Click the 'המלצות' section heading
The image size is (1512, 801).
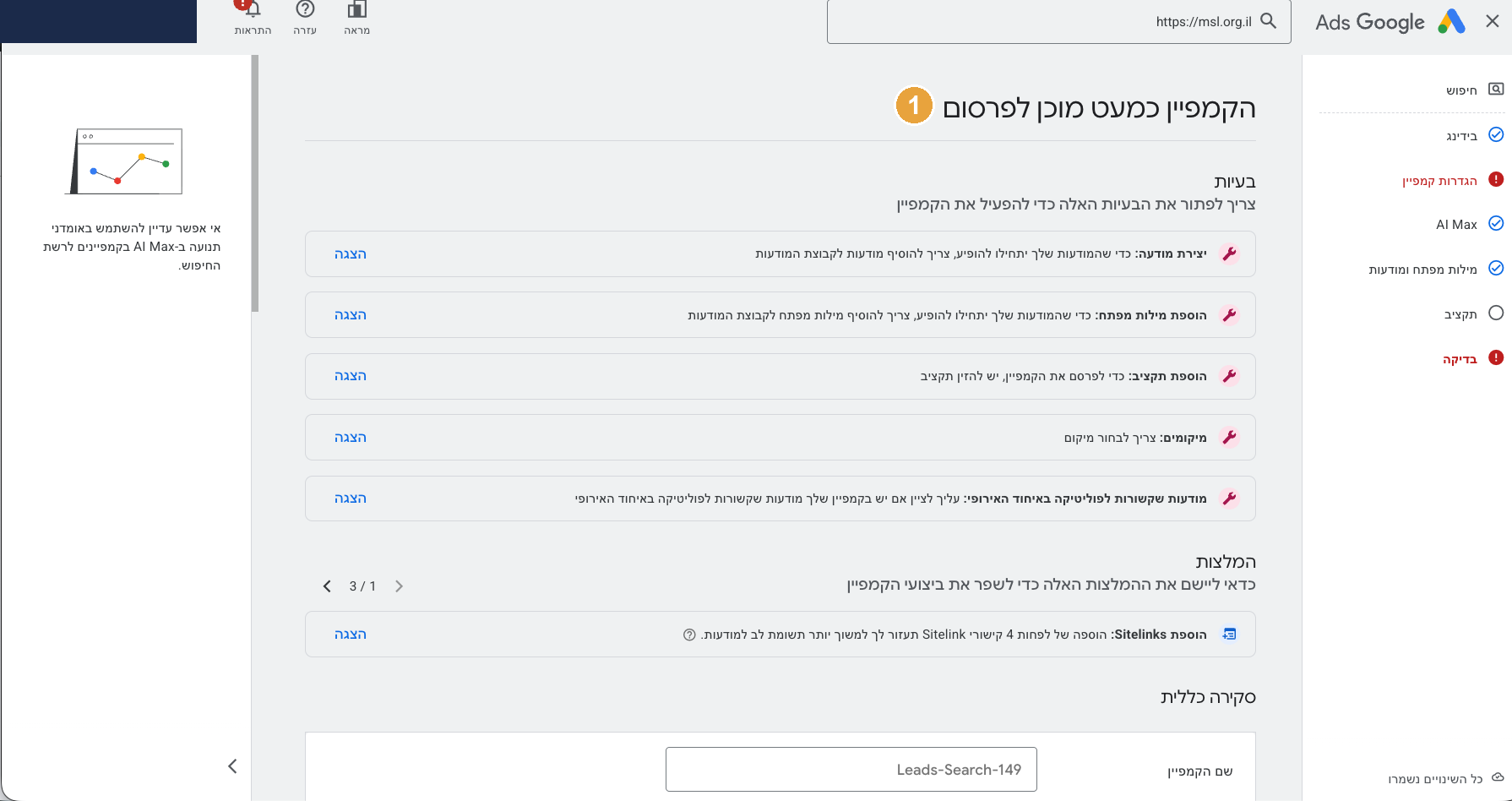coord(1226,562)
